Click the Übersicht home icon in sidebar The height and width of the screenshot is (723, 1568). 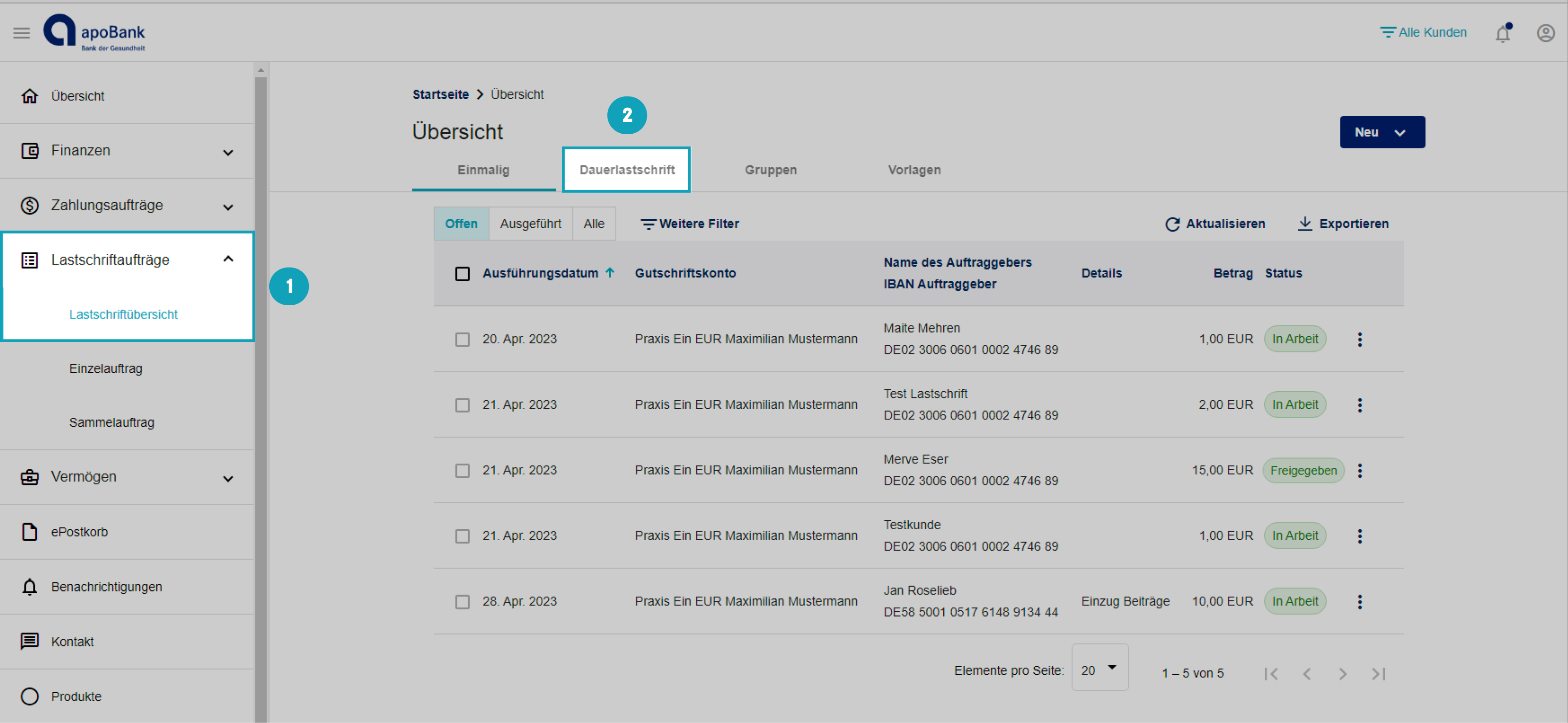tap(29, 95)
